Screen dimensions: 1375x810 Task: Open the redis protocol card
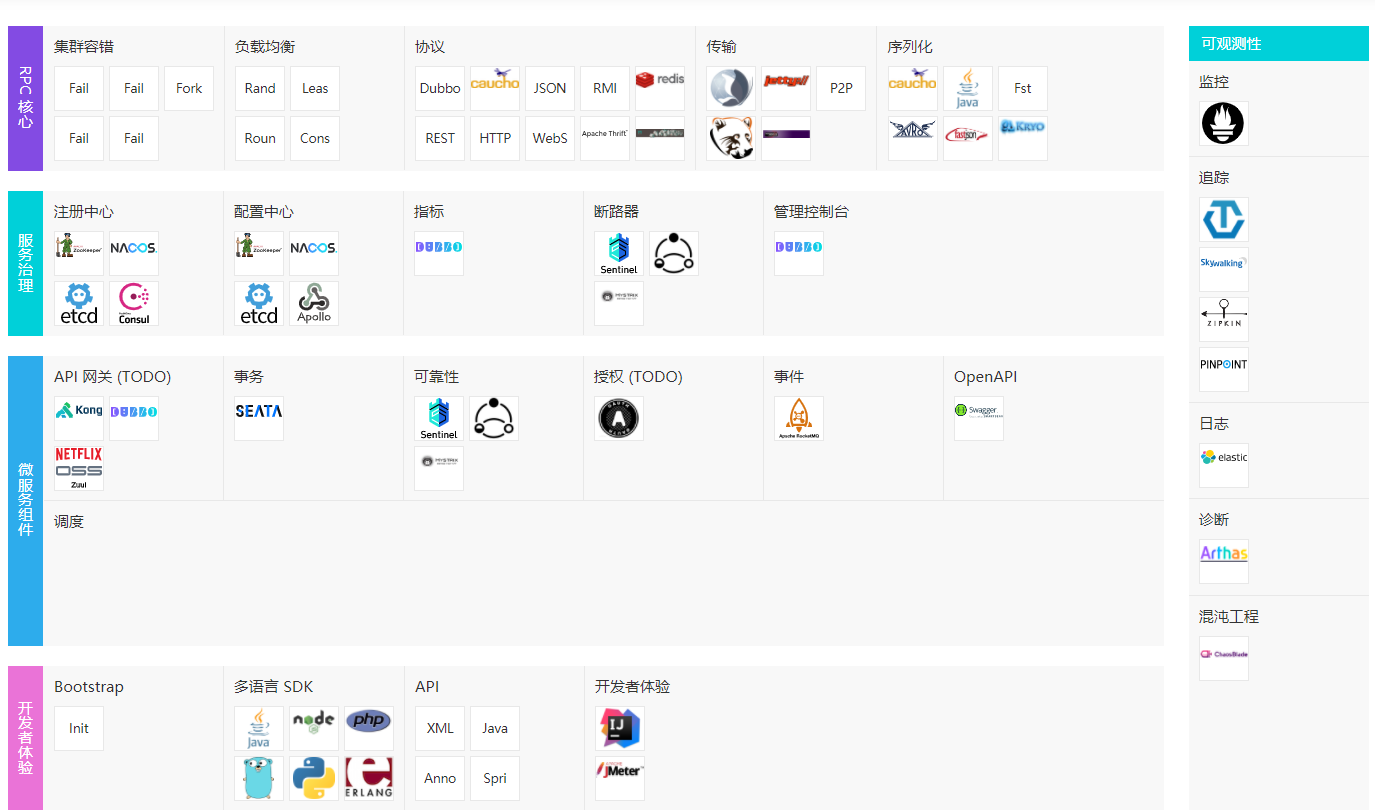pyautogui.click(x=660, y=88)
